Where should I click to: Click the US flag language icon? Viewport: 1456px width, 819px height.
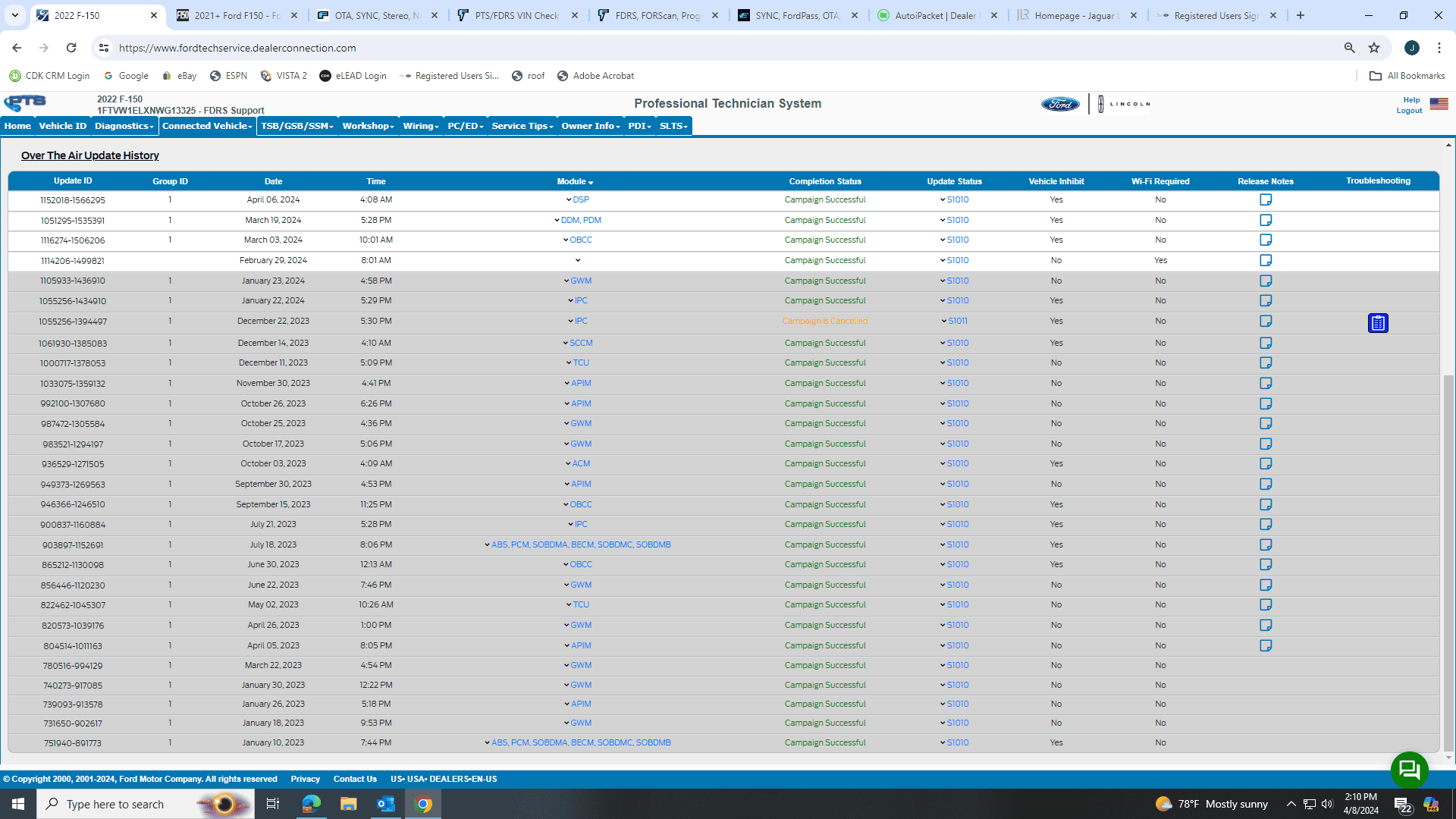coord(1439,104)
